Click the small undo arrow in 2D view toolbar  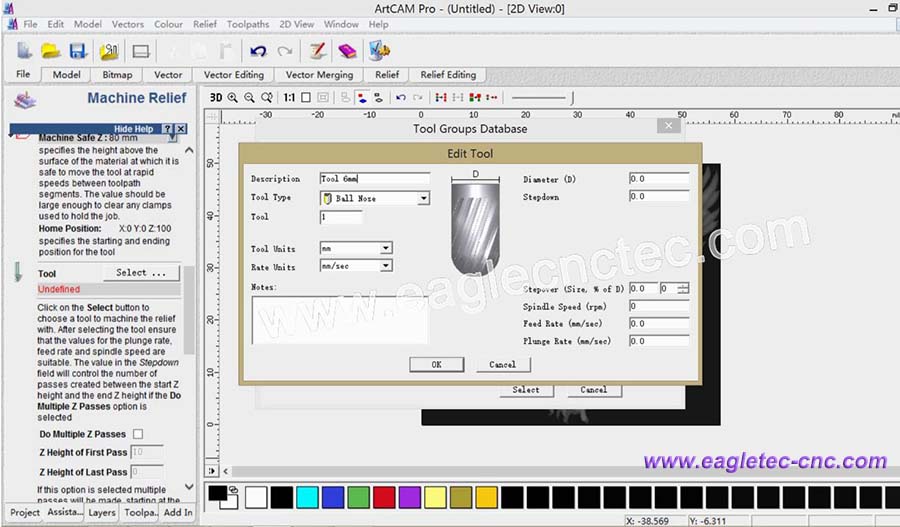tap(401, 98)
